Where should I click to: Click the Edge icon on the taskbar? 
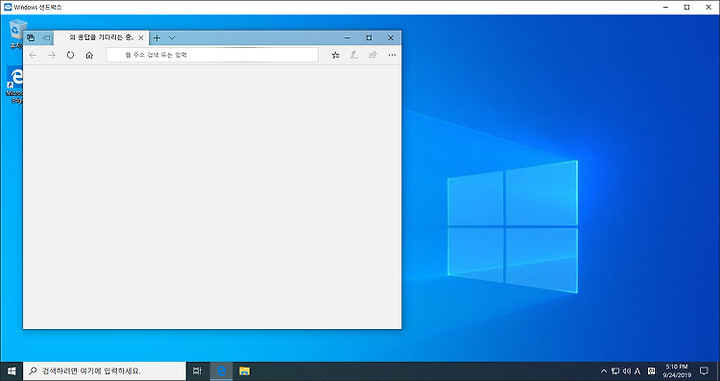pyautogui.click(x=221, y=371)
